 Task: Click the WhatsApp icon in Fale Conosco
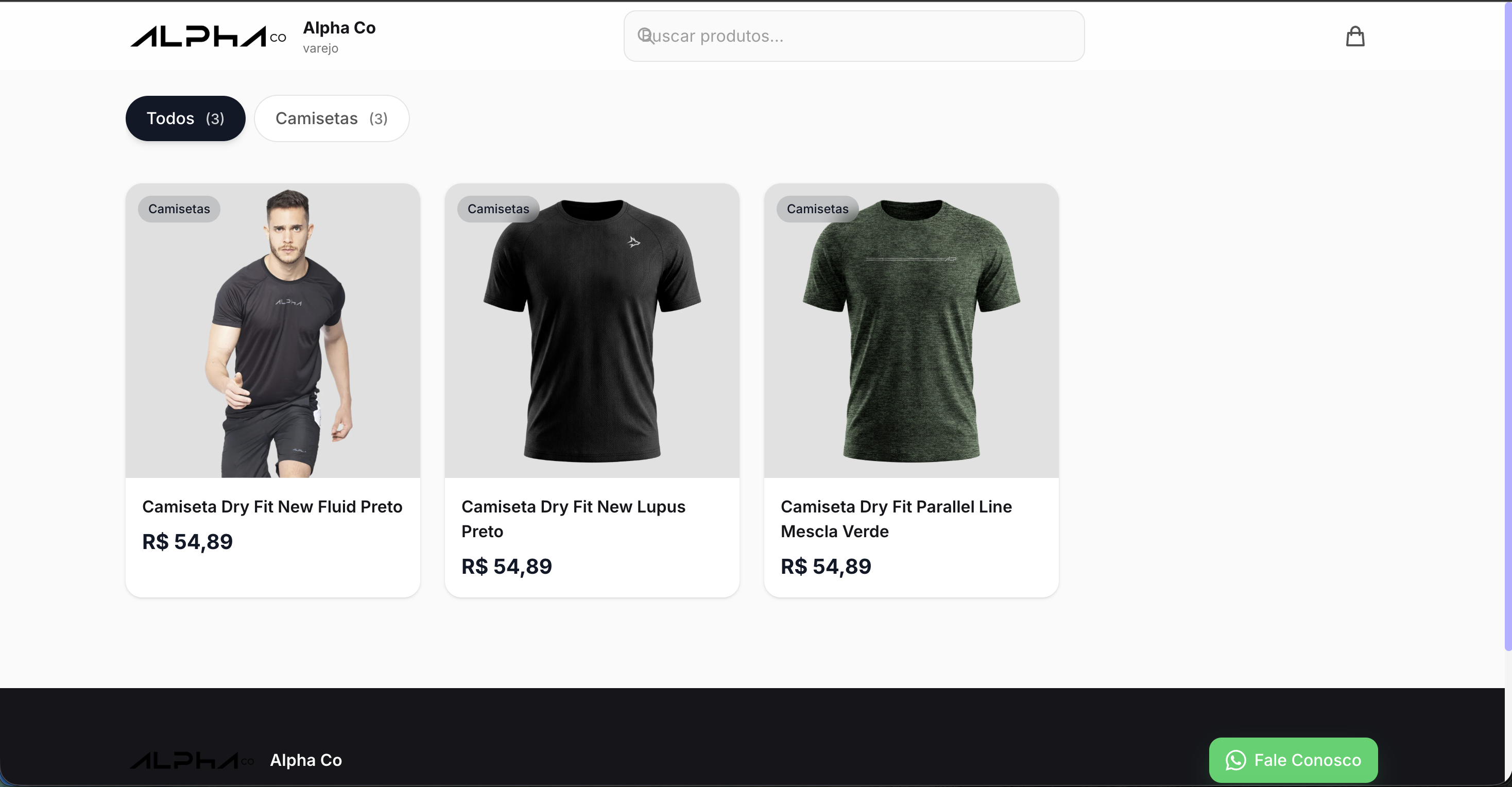pyautogui.click(x=1235, y=760)
